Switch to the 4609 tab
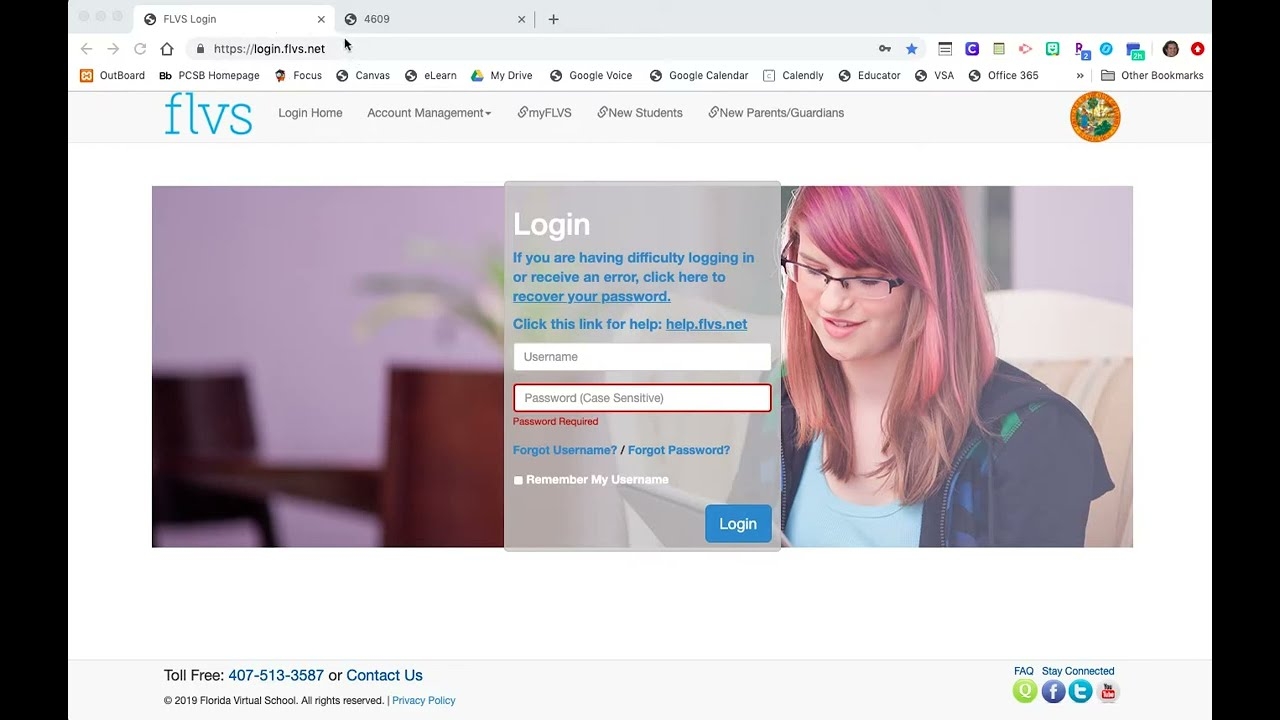The width and height of the screenshot is (1280, 720). [430, 19]
